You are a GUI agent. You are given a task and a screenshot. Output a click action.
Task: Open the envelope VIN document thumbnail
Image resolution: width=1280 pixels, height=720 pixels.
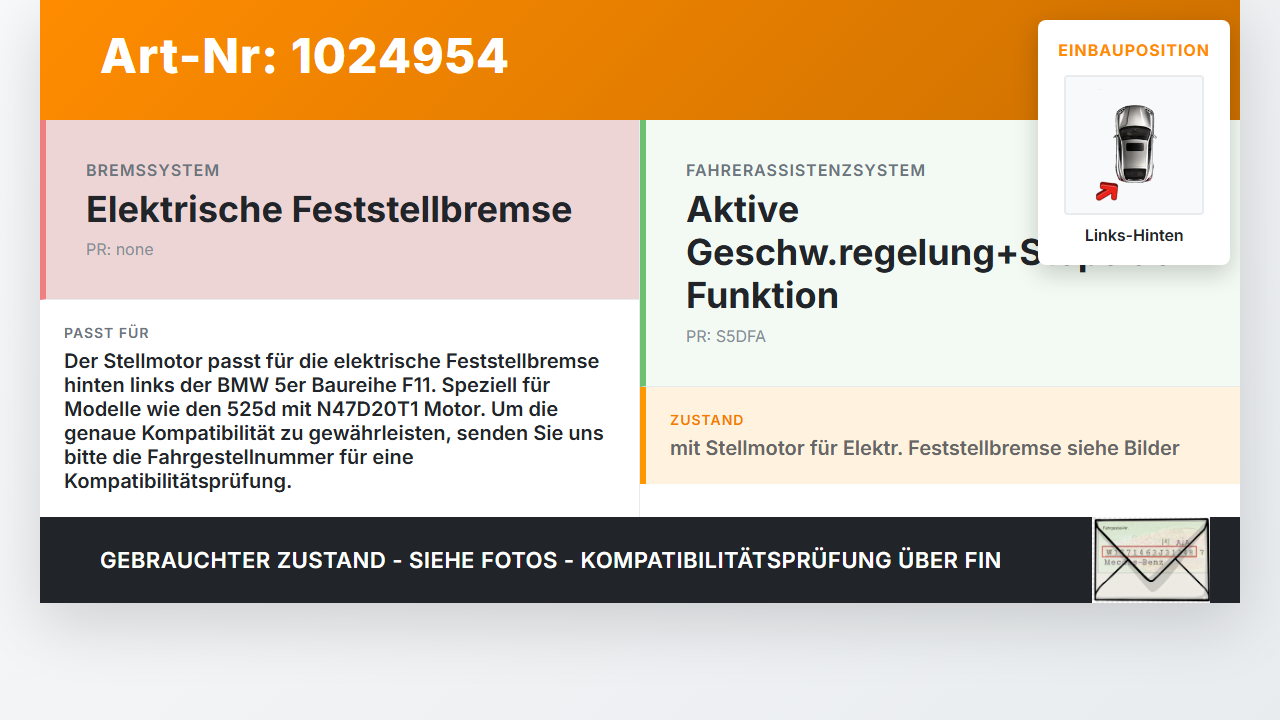[1151, 560]
